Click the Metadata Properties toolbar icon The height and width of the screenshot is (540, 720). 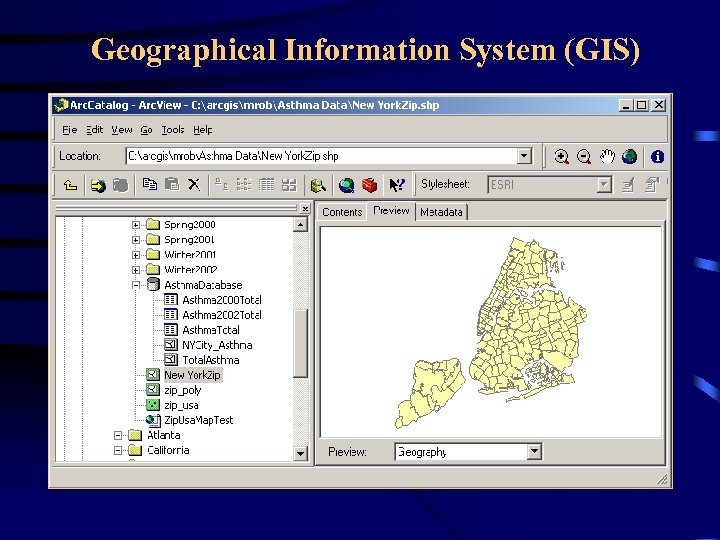click(651, 185)
